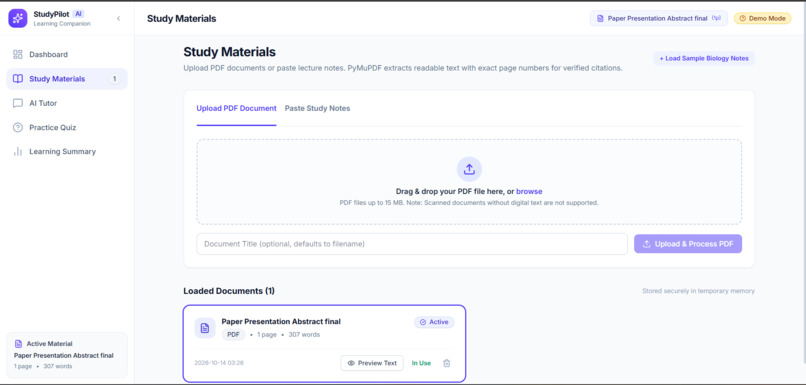Image resolution: width=806 pixels, height=385 pixels.
Task: Open AI Tutor from the sidebar
Action: coord(67,103)
